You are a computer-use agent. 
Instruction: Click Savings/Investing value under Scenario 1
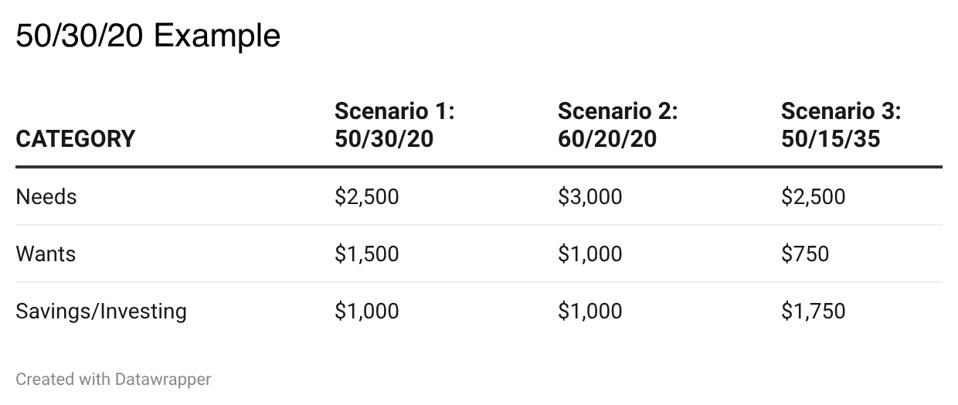366,311
